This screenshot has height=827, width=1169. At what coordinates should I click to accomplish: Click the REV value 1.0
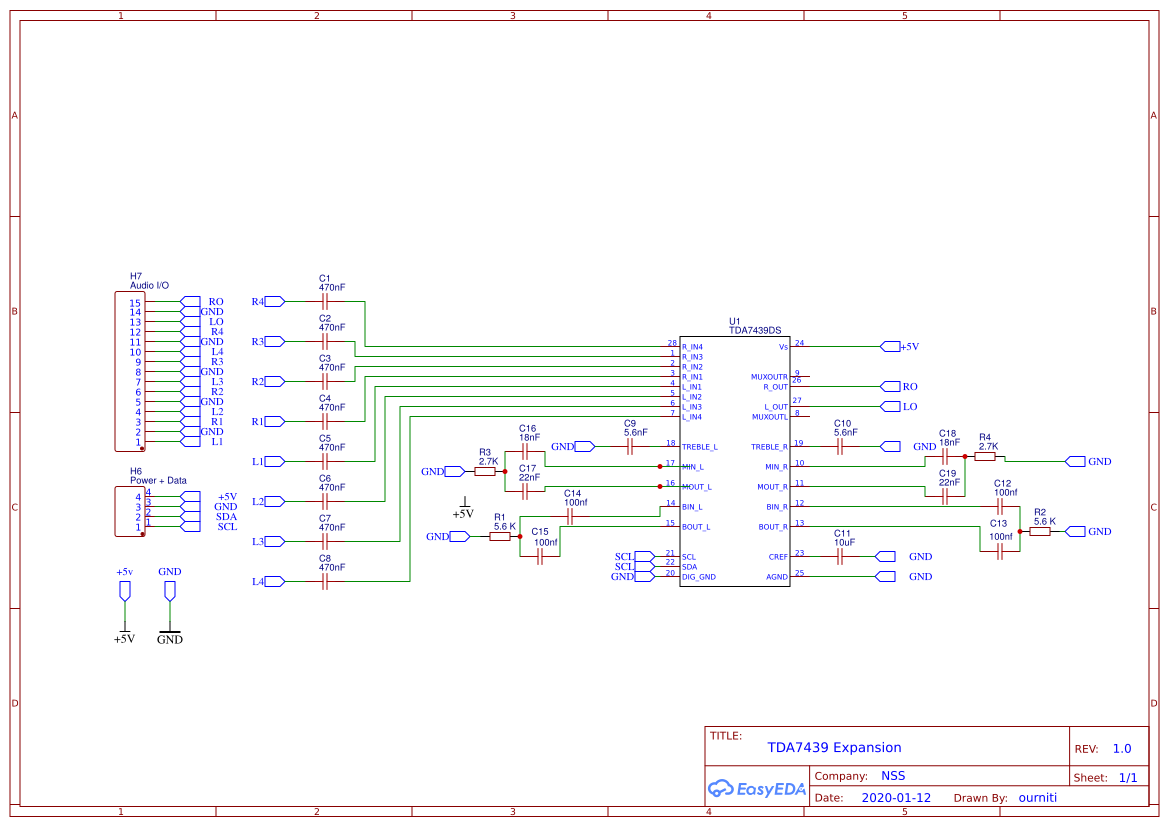pos(1121,748)
